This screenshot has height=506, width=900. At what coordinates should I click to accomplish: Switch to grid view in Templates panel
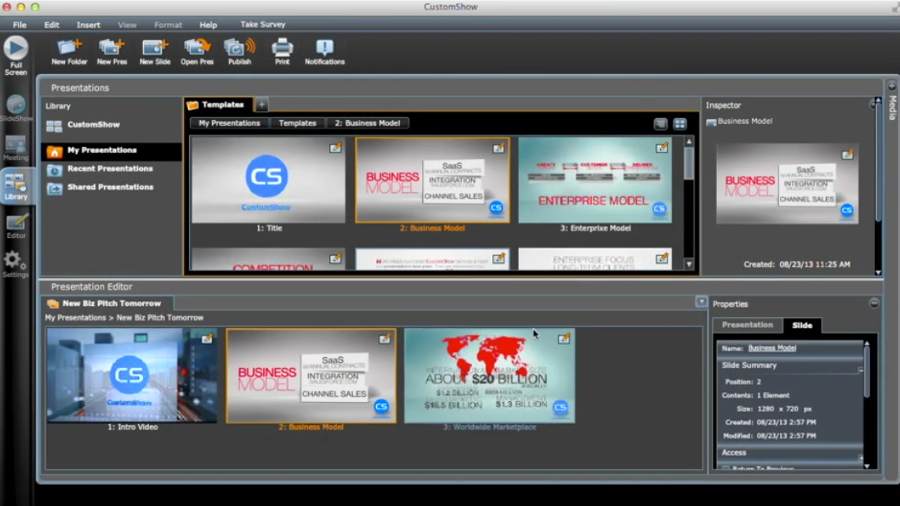click(680, 124)
